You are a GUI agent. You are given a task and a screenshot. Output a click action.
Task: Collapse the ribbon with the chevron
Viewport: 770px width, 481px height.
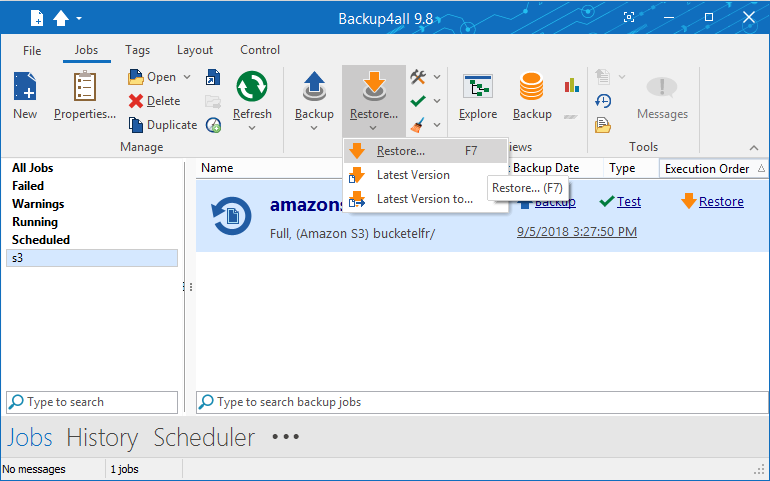754,147
